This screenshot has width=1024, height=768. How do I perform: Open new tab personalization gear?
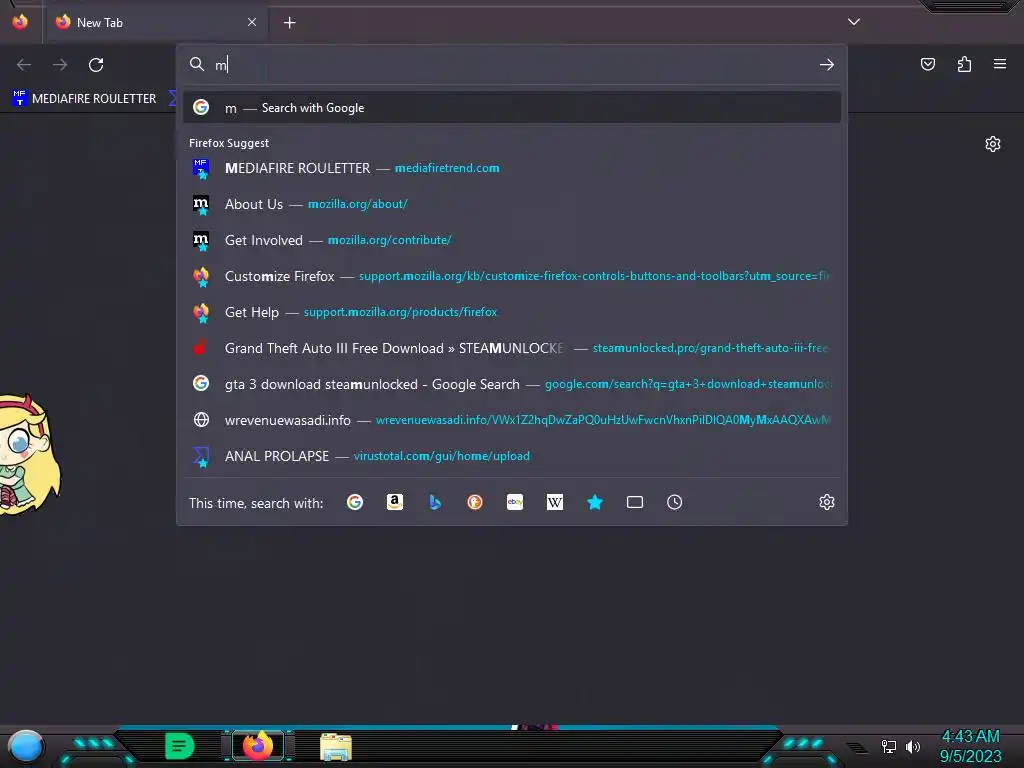(993, 144)
